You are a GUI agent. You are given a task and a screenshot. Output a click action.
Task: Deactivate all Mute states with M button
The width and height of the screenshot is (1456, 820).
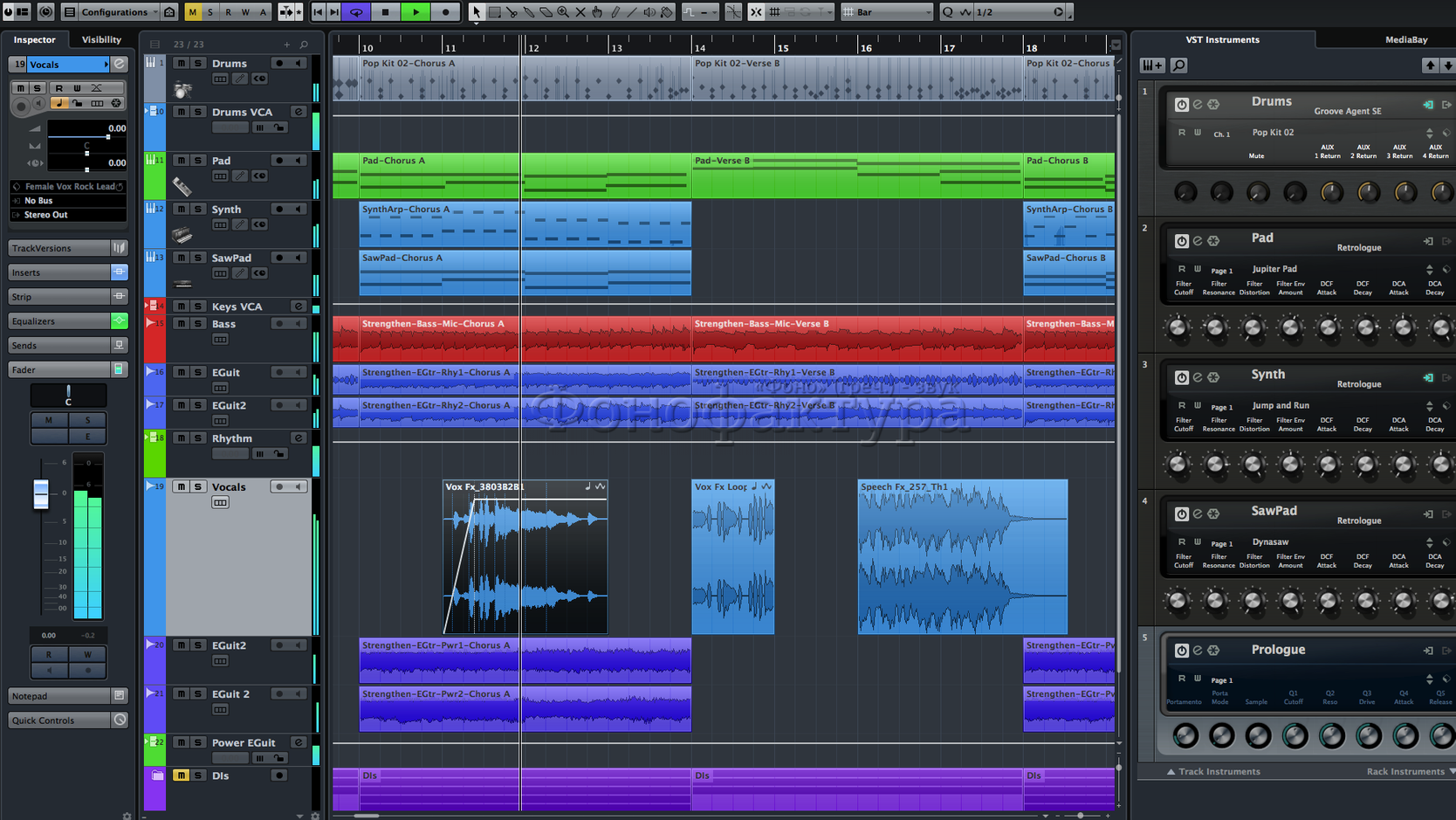pyautogui.click(x=192, y=12)
